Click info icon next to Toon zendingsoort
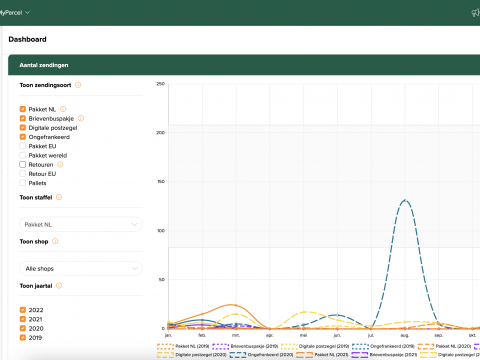The width and height of the screenshot is (480, 360). (x=78, y=85)
